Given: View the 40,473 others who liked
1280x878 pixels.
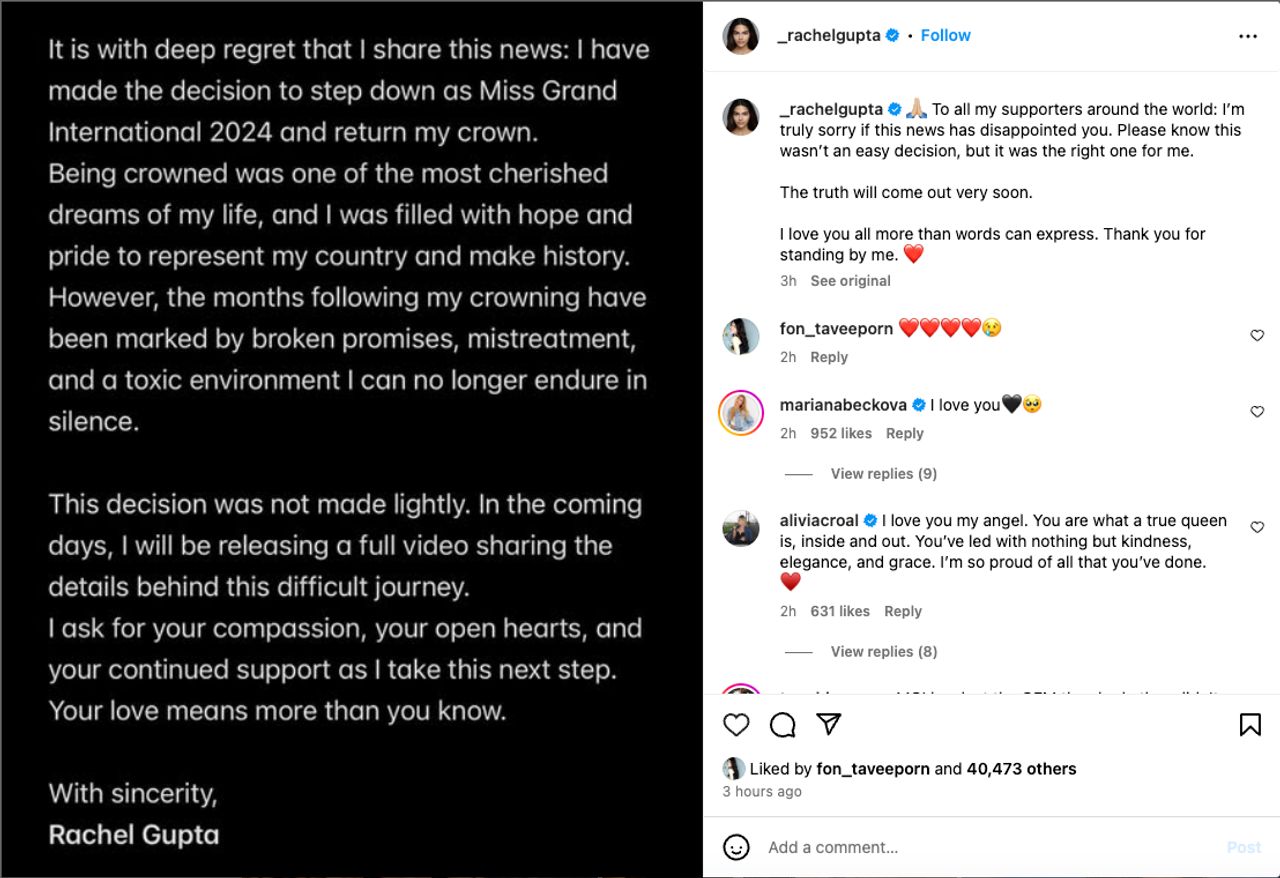Looking at the screenshot, I should click(1021, 769).
